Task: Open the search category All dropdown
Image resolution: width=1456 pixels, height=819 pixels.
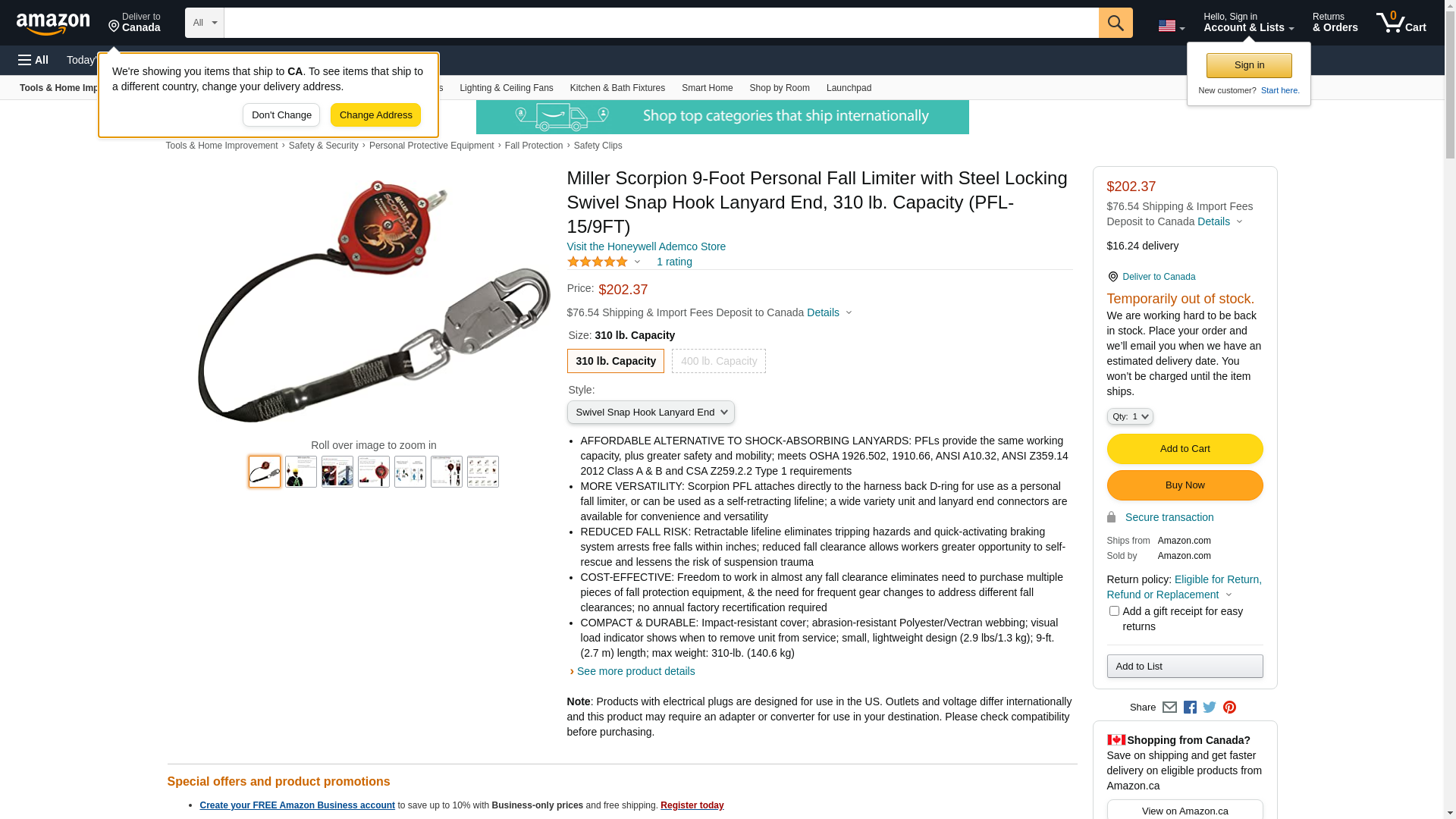Action: 204,23
